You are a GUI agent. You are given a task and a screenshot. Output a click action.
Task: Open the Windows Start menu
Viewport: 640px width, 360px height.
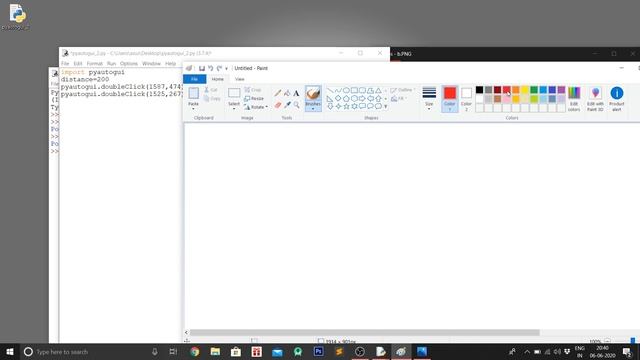click(10, 352)
